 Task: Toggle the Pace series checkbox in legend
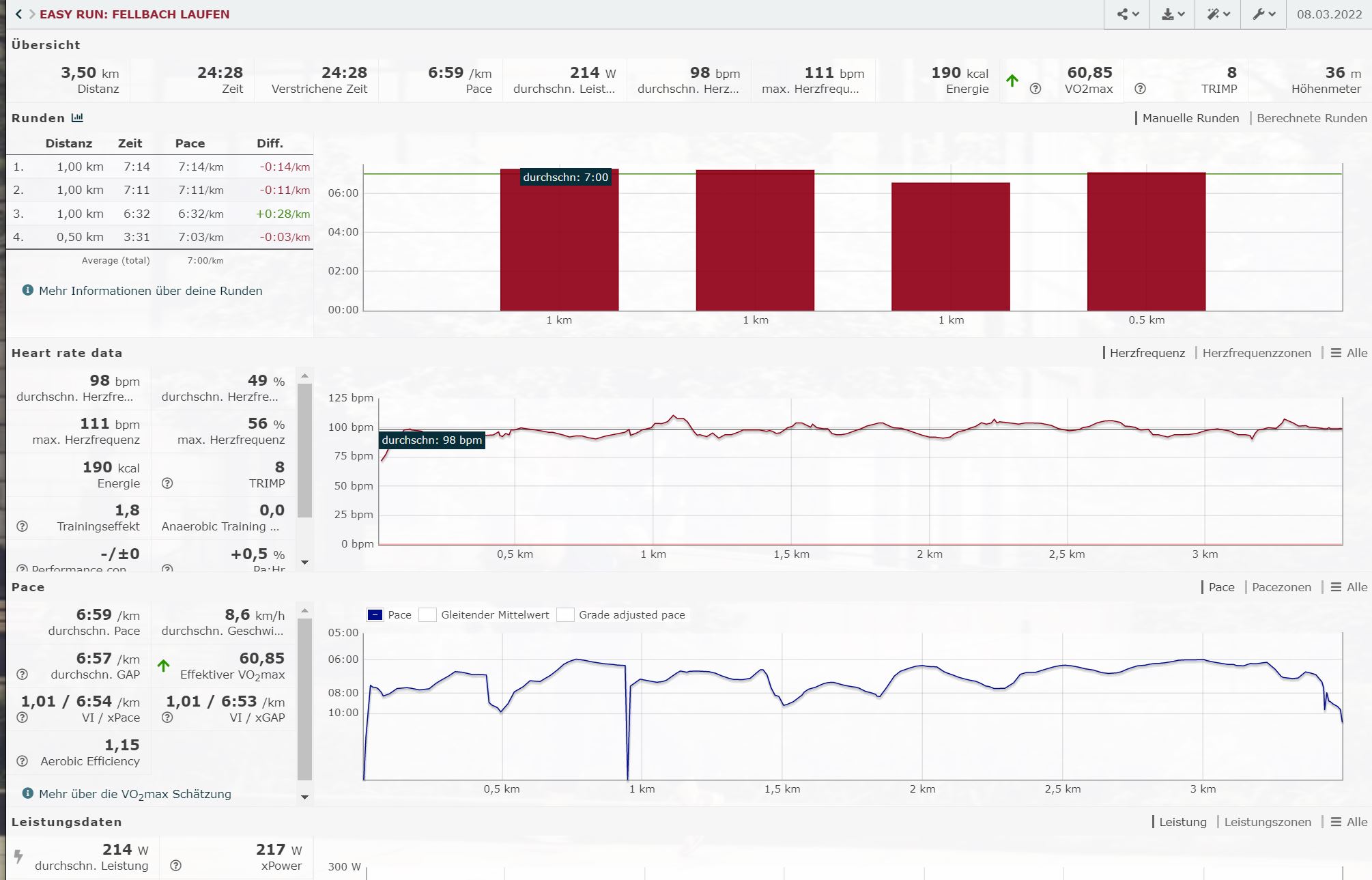(375, 614)
